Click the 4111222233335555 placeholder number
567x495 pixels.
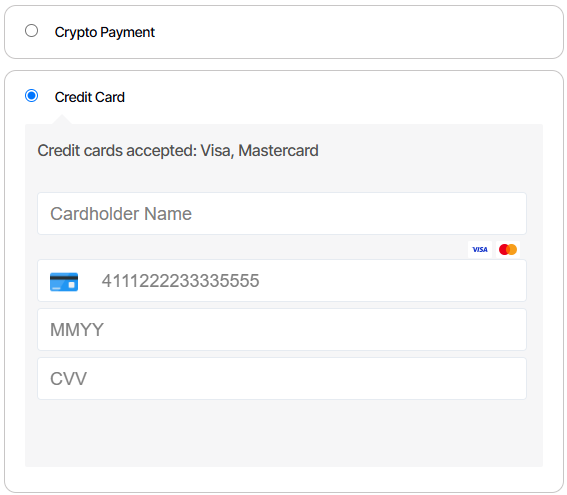[180, 281]
